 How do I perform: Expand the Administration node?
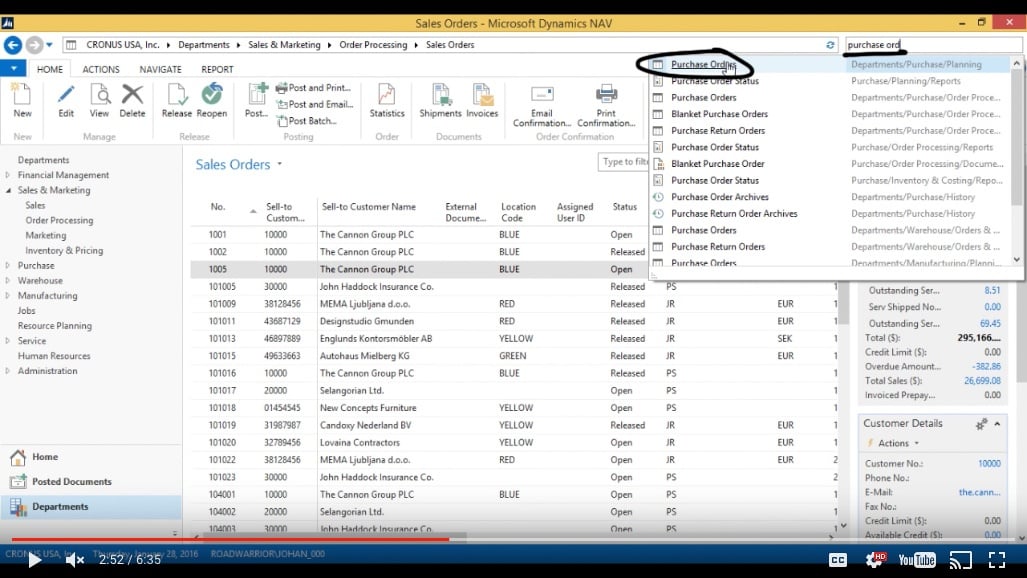[x=8, y=371]
